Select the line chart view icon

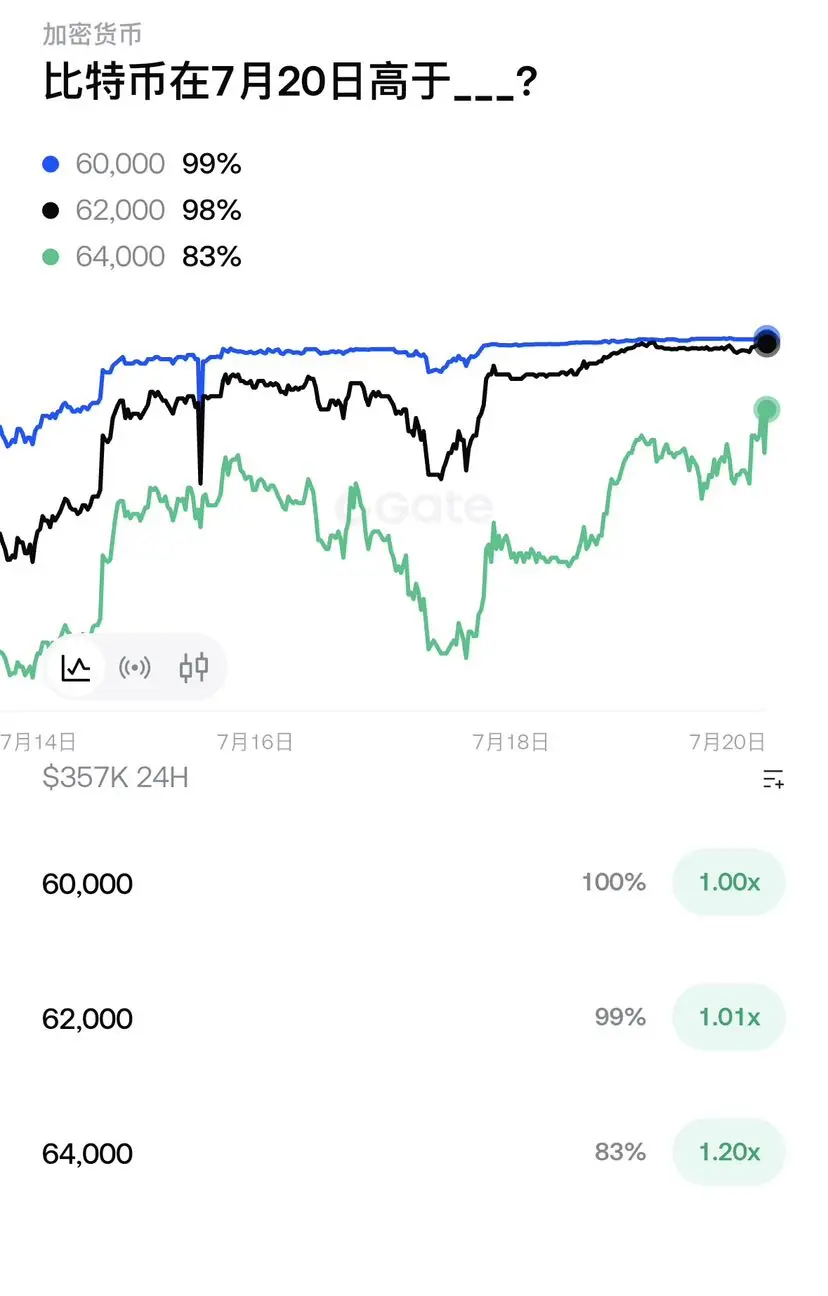(x=76, y=667)
